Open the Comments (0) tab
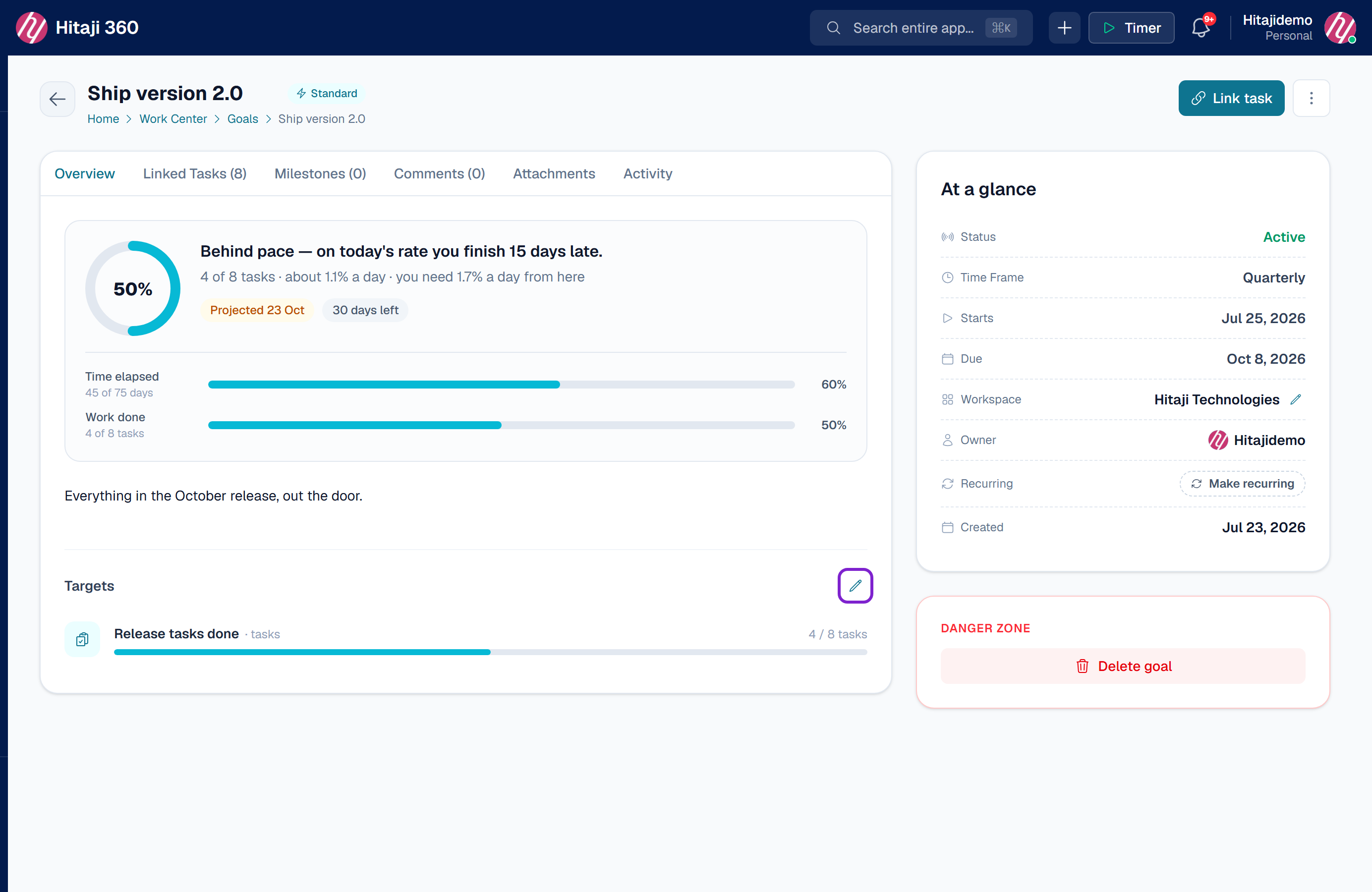Image resolution: width=1372 pixels, height=892 pixels. tap(439, 173)
